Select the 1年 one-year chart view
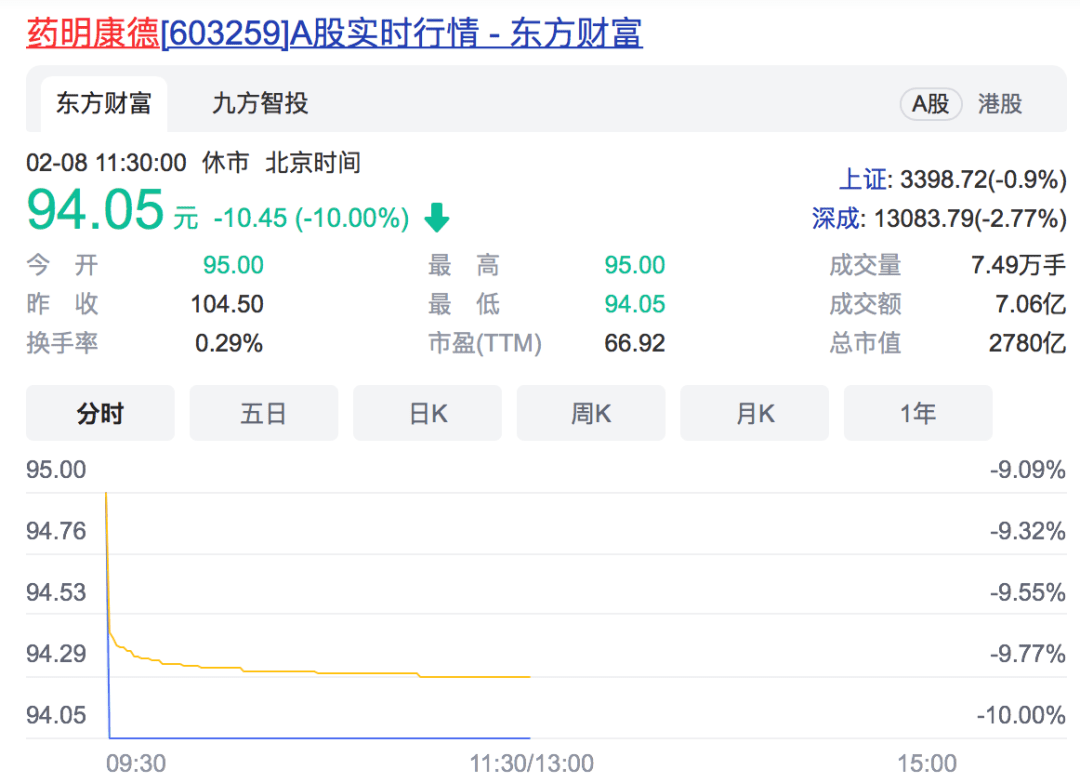The width and height of the screenshot is (1080, 783). (x=918, y=412)
